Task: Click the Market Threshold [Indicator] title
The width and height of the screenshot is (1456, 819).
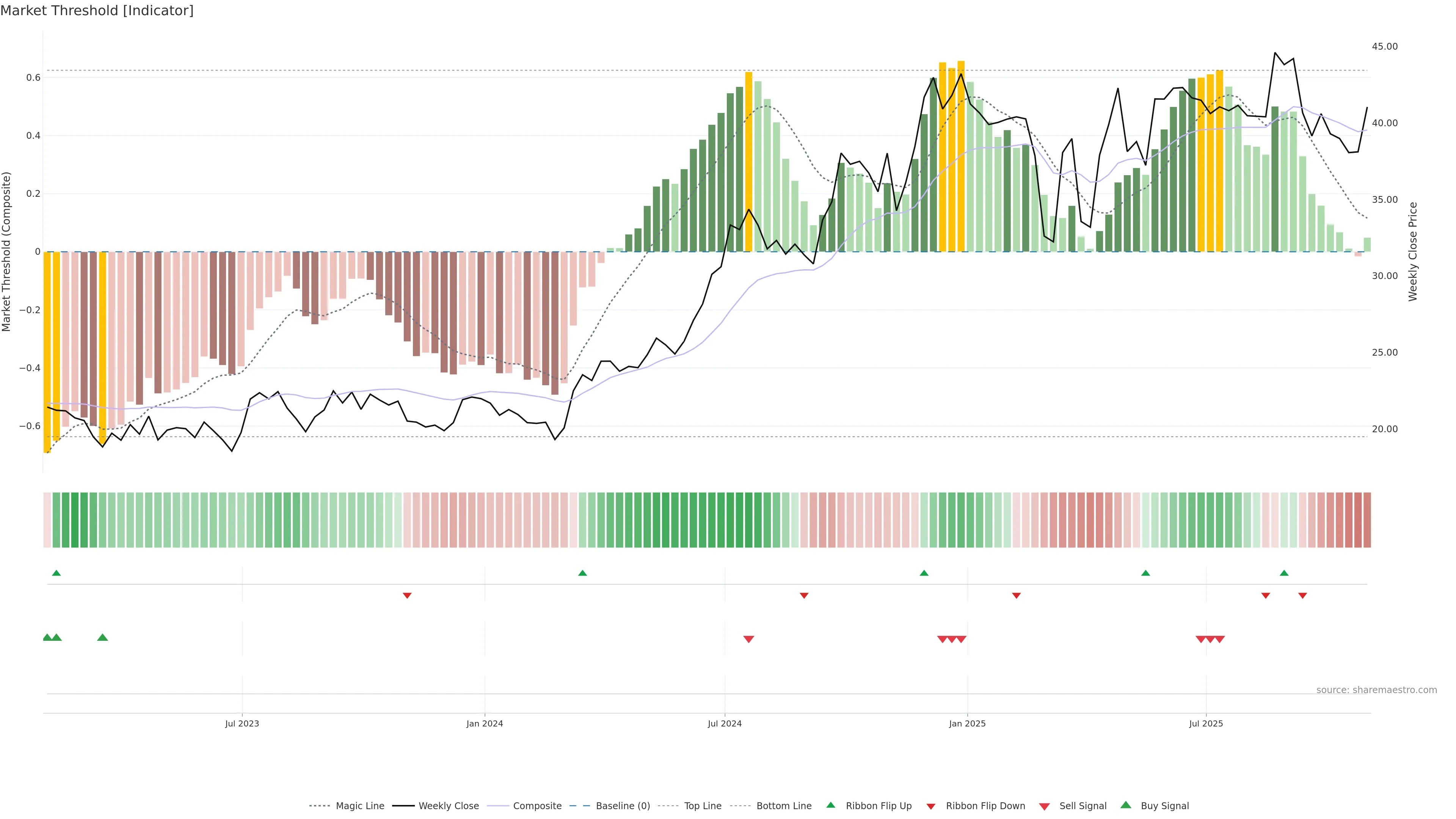Action: click(97, 10)
